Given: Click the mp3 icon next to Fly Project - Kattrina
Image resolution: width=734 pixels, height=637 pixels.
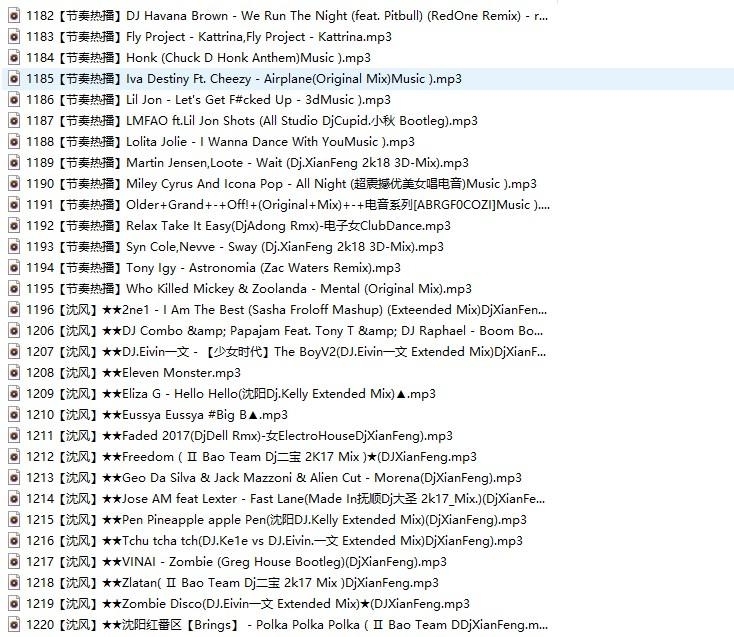Looking at the screenshot, I should [x=14, y=37].
